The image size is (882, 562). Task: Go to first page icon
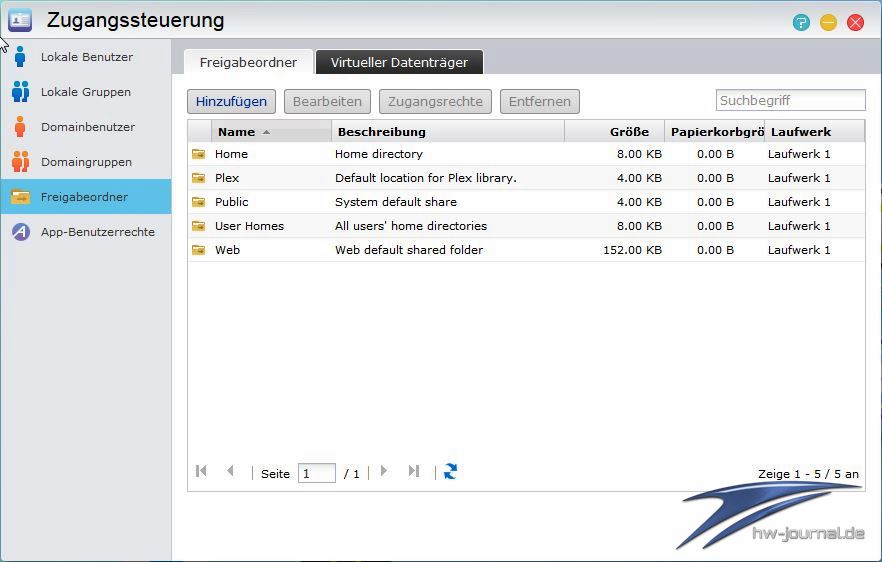(201, 471)
